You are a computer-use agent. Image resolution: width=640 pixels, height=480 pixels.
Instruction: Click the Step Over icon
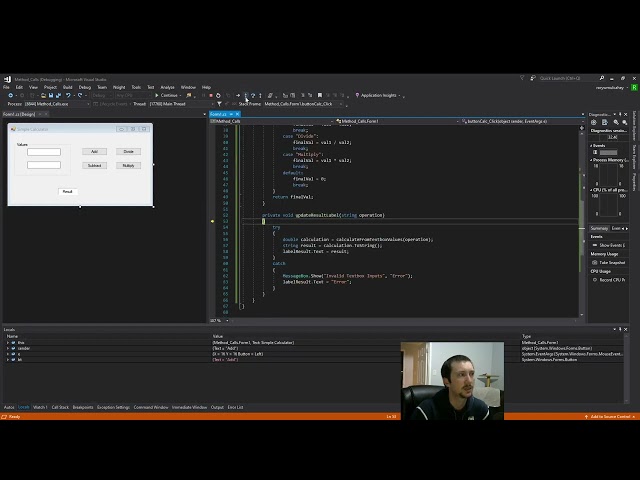[x=253, y=96]
